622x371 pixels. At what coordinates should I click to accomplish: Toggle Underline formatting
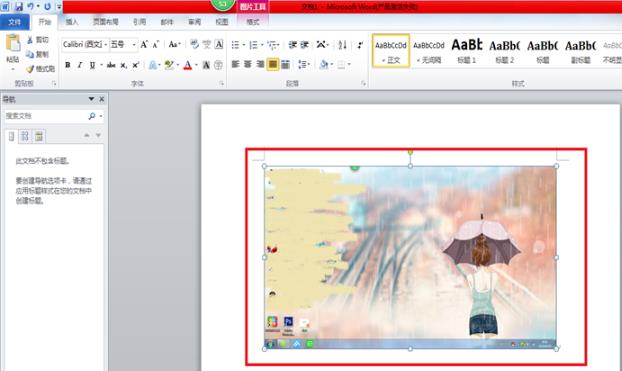click(92, 65)
